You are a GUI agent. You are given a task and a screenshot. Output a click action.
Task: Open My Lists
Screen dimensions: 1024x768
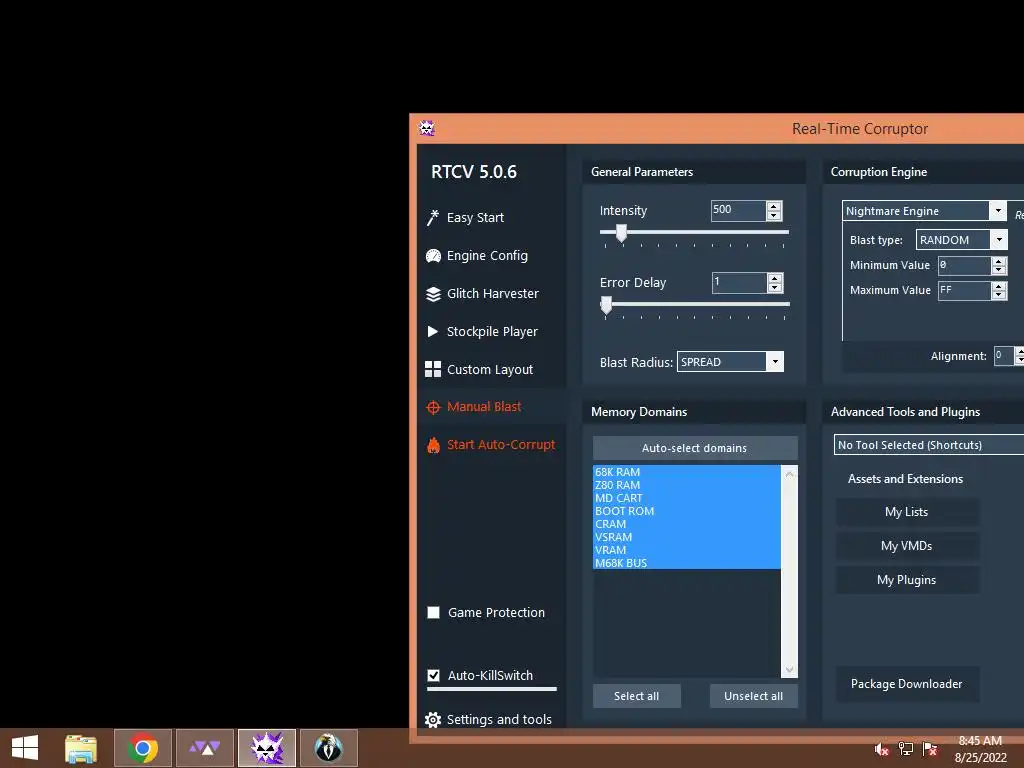coord(907,512)
